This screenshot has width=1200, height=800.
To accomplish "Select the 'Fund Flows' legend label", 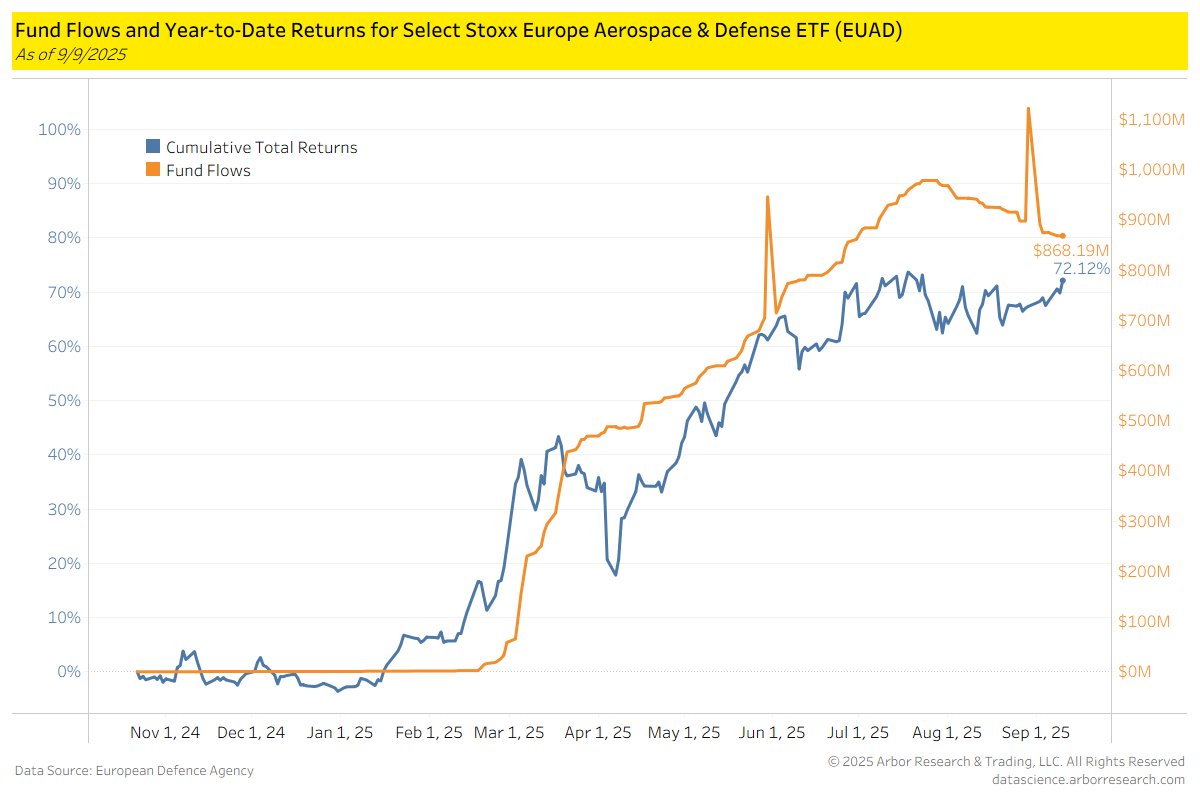I will click(208, 170).
